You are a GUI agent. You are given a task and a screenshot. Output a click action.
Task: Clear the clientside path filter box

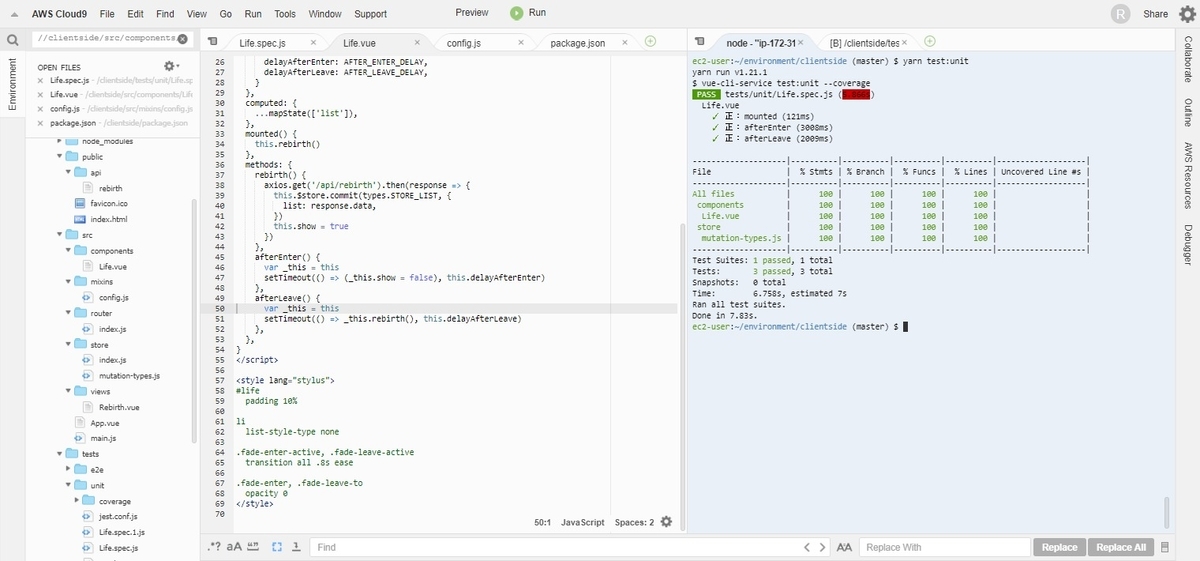click(181, 40)
